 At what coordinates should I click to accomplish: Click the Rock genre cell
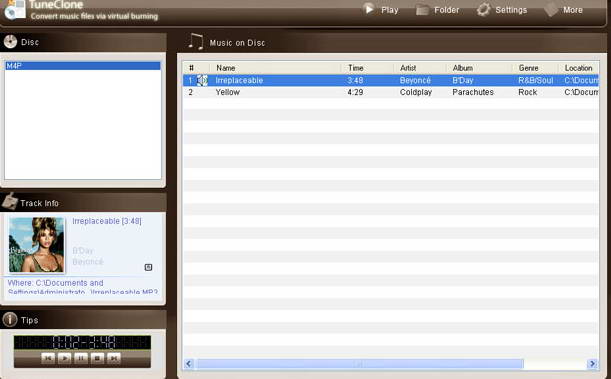tap(528, 92)
